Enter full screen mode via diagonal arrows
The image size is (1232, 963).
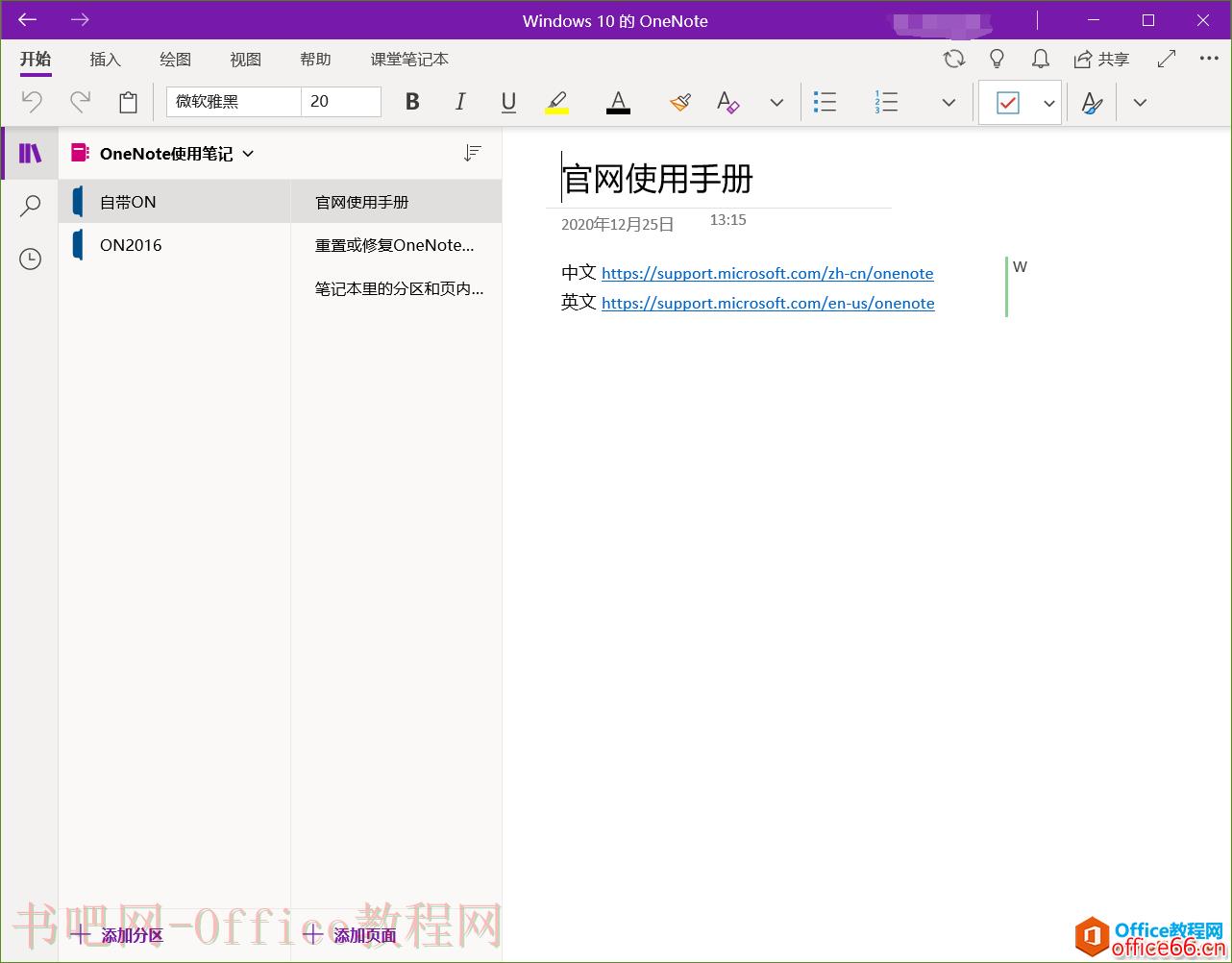coord(1167,59)
